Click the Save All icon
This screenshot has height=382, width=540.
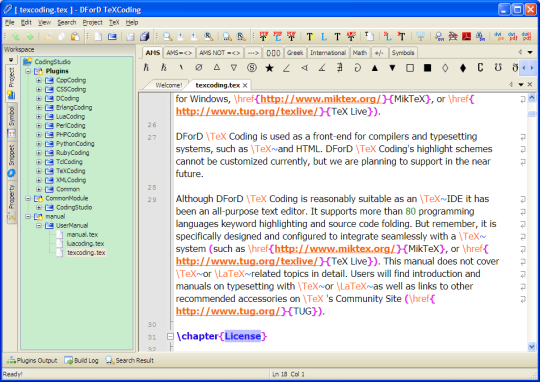point(144,36)
